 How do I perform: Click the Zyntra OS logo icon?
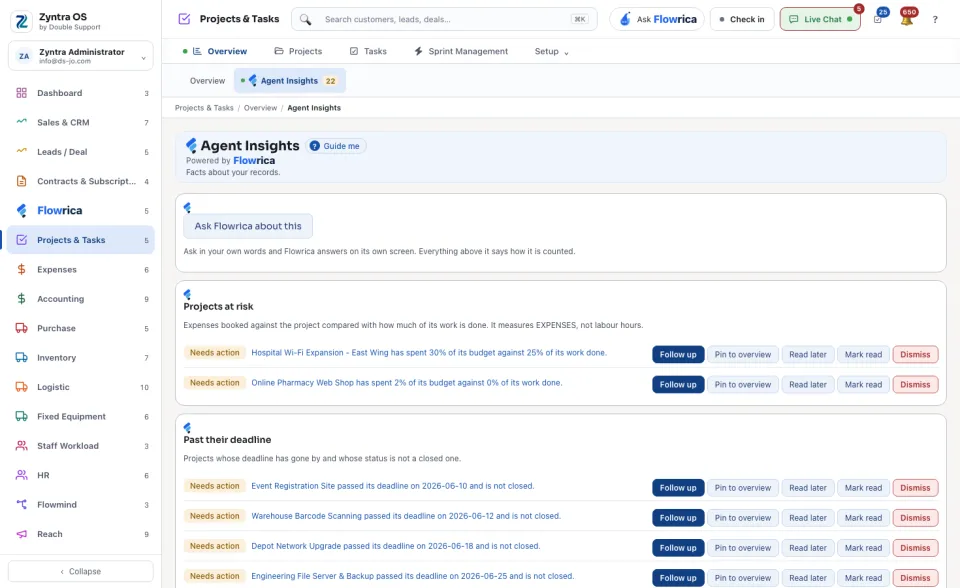(x=21, y=21)
